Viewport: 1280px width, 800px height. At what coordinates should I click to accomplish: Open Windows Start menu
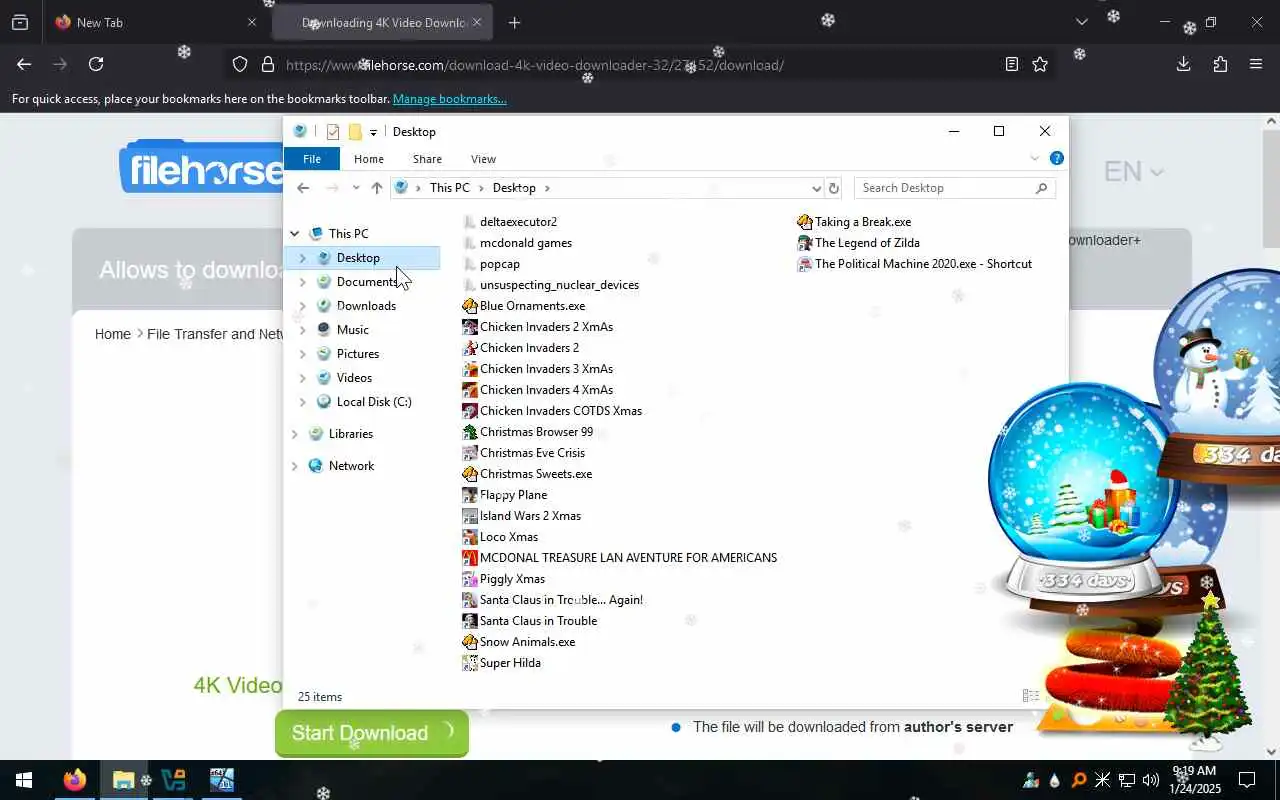pos(24,780)
